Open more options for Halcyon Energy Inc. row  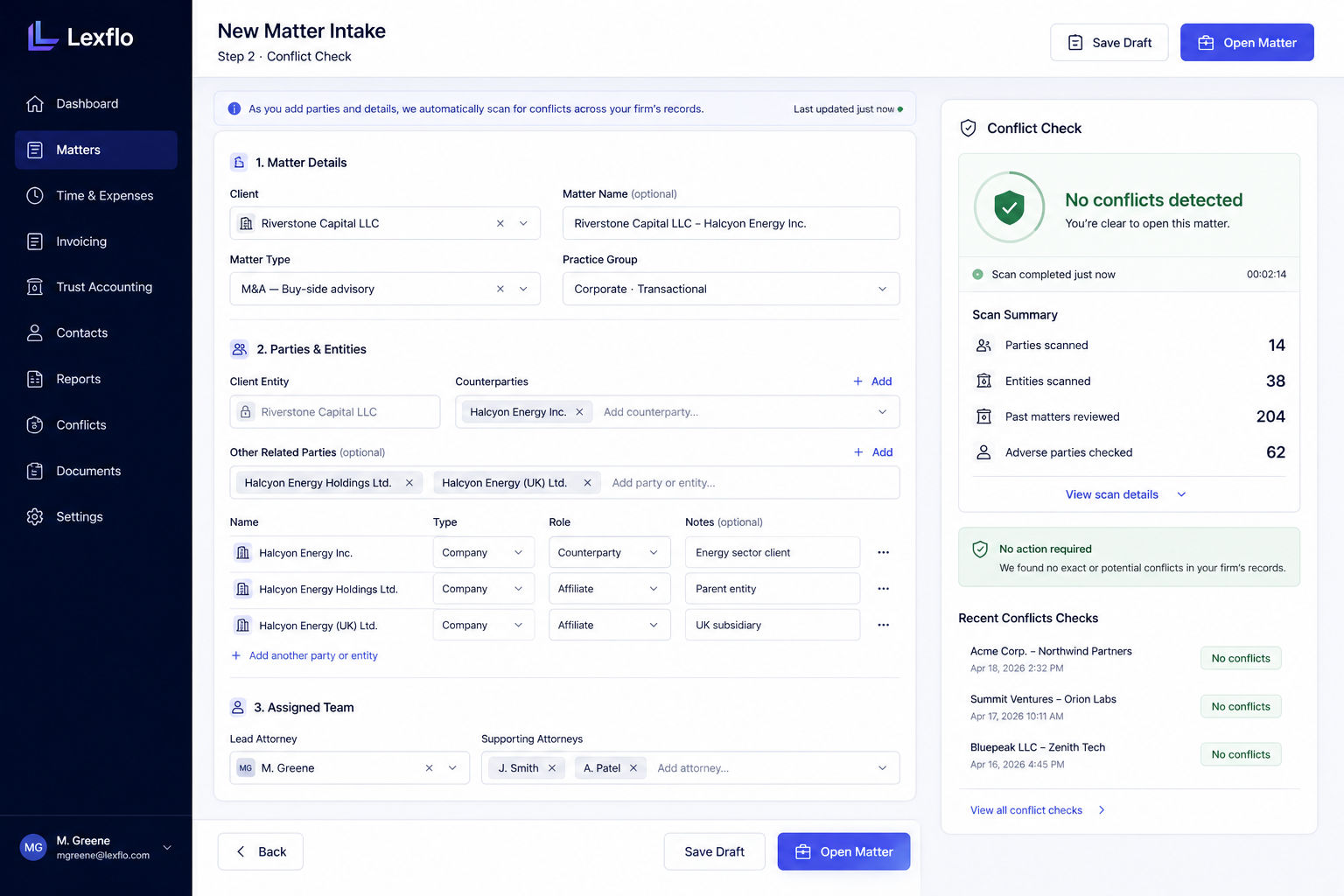pyautogui.click(x=883, y=553)
